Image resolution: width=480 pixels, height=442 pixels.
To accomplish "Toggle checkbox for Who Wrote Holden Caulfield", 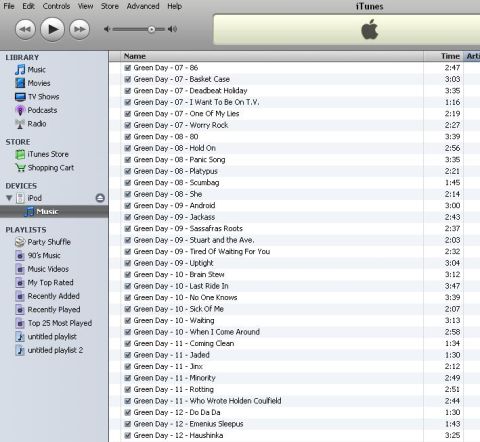I will 127,401.
